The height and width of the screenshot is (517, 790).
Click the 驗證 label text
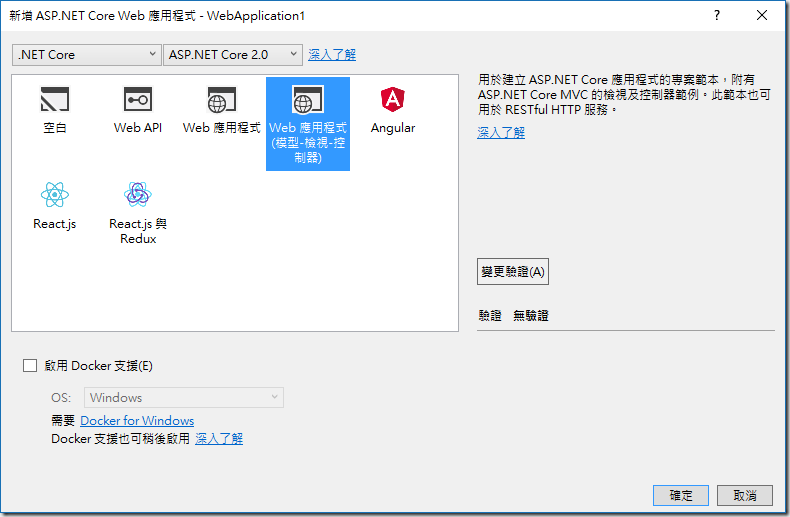tap(490, 315)
